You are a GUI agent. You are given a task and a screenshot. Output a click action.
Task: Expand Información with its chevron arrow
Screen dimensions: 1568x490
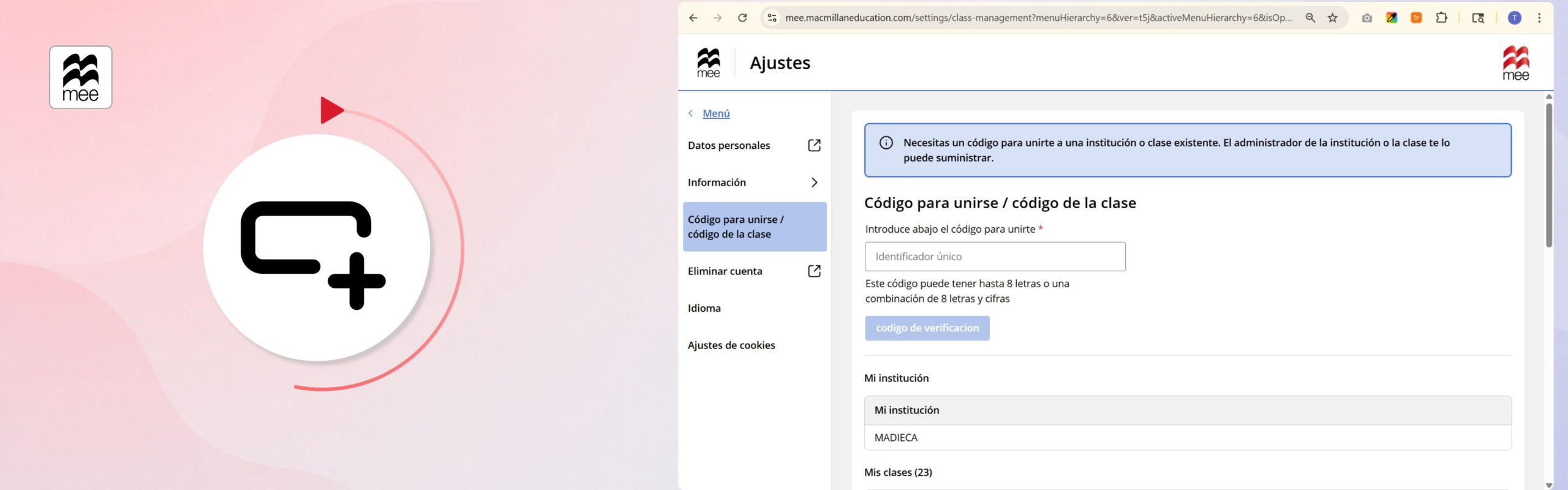coord(814,183)
